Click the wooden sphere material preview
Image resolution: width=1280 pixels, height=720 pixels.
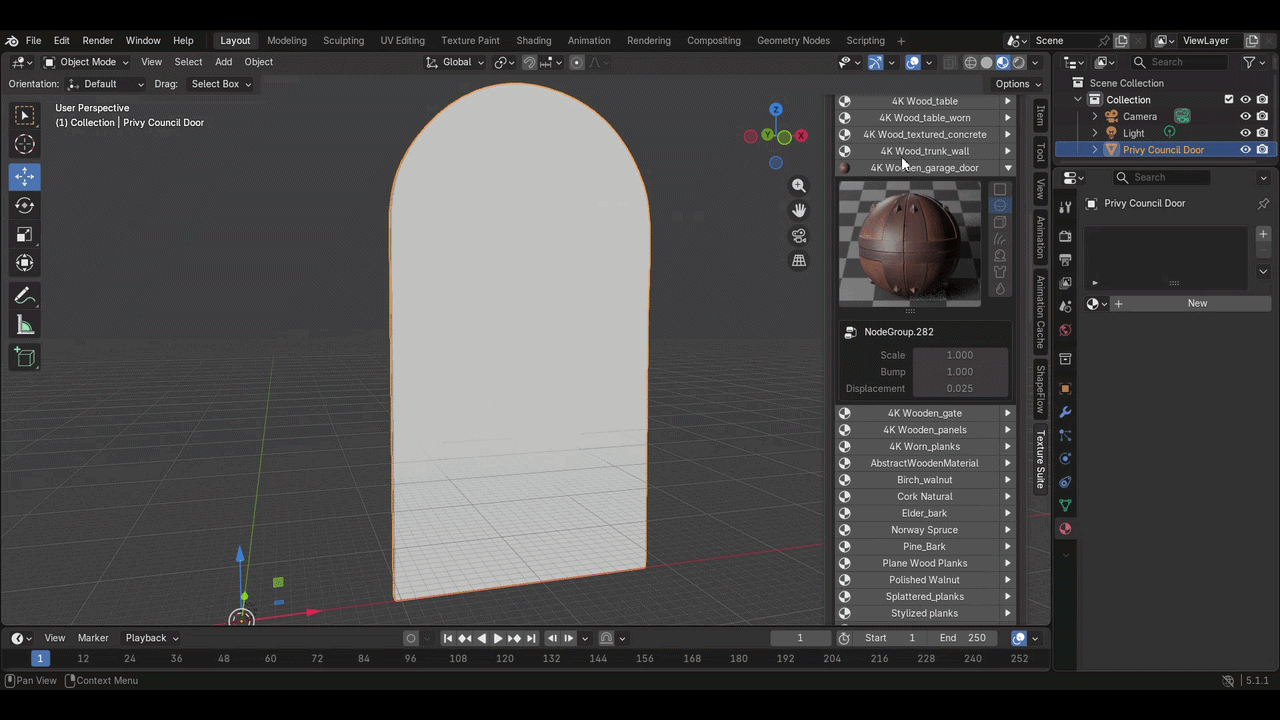click(x=911, y=243)
